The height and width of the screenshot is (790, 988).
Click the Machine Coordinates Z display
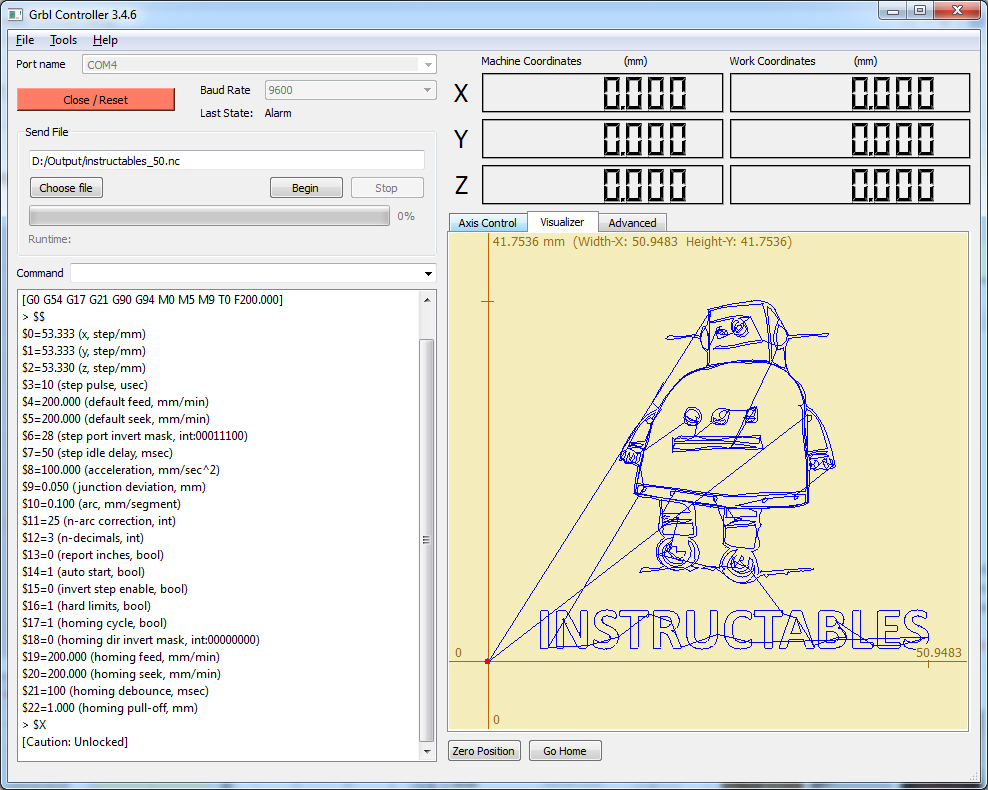tap(602, 185)
